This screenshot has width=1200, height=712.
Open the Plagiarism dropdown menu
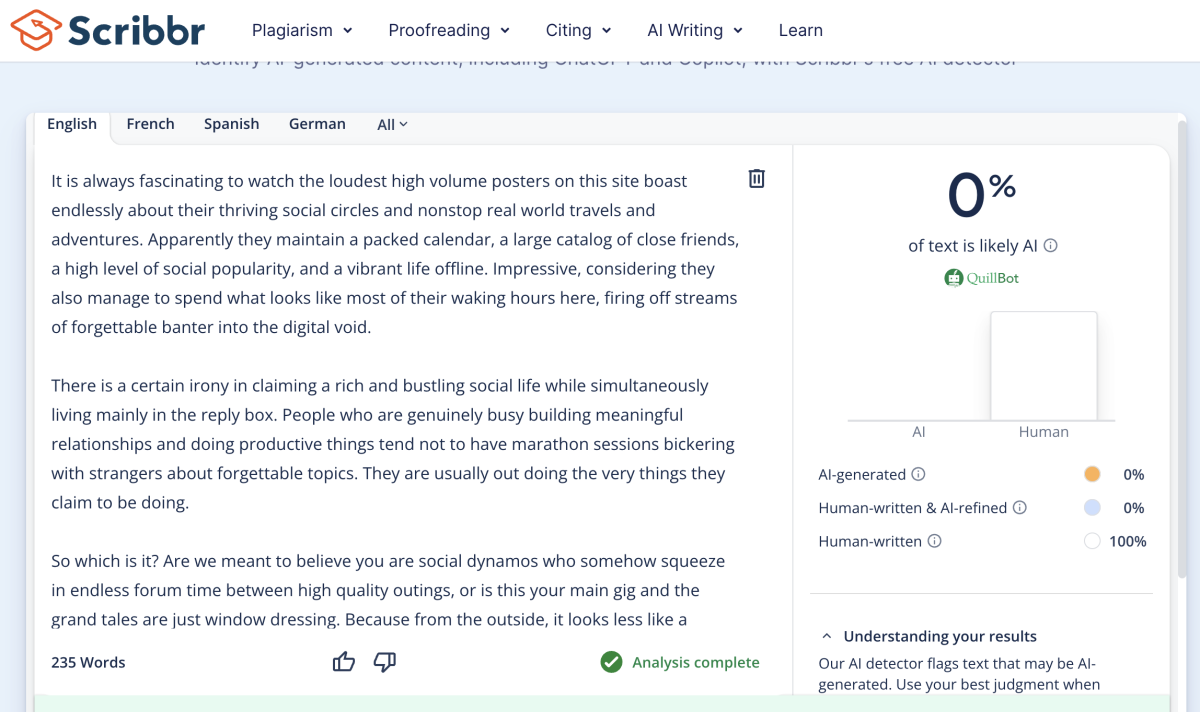pos(302,30)
